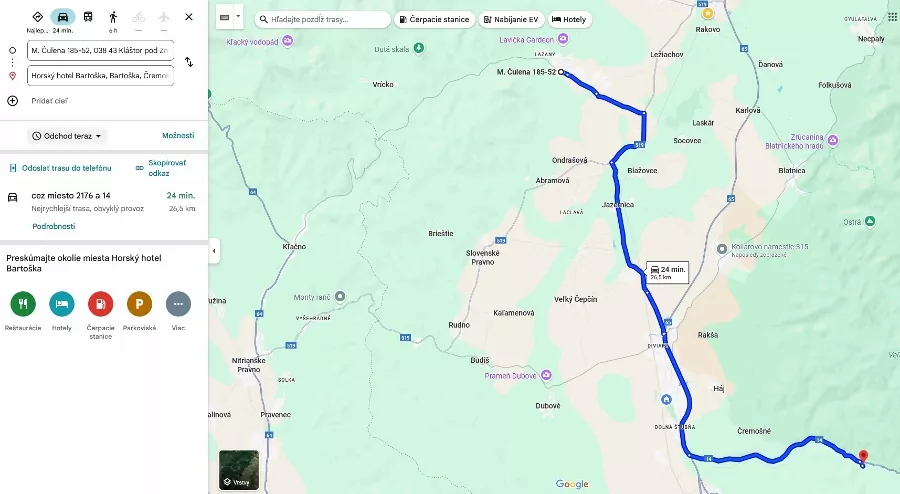The width and height of the screenshot is (900, 494).
Task: Select the driving travel mode icon
Action: 63,17
